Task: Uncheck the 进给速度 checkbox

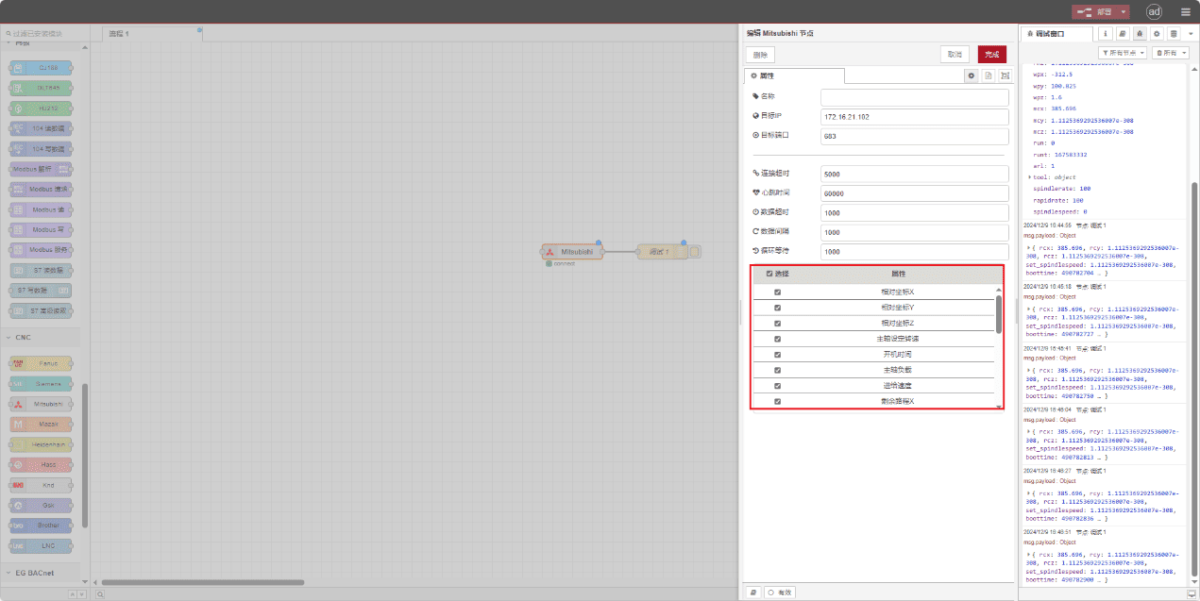Action: (777, 385)
